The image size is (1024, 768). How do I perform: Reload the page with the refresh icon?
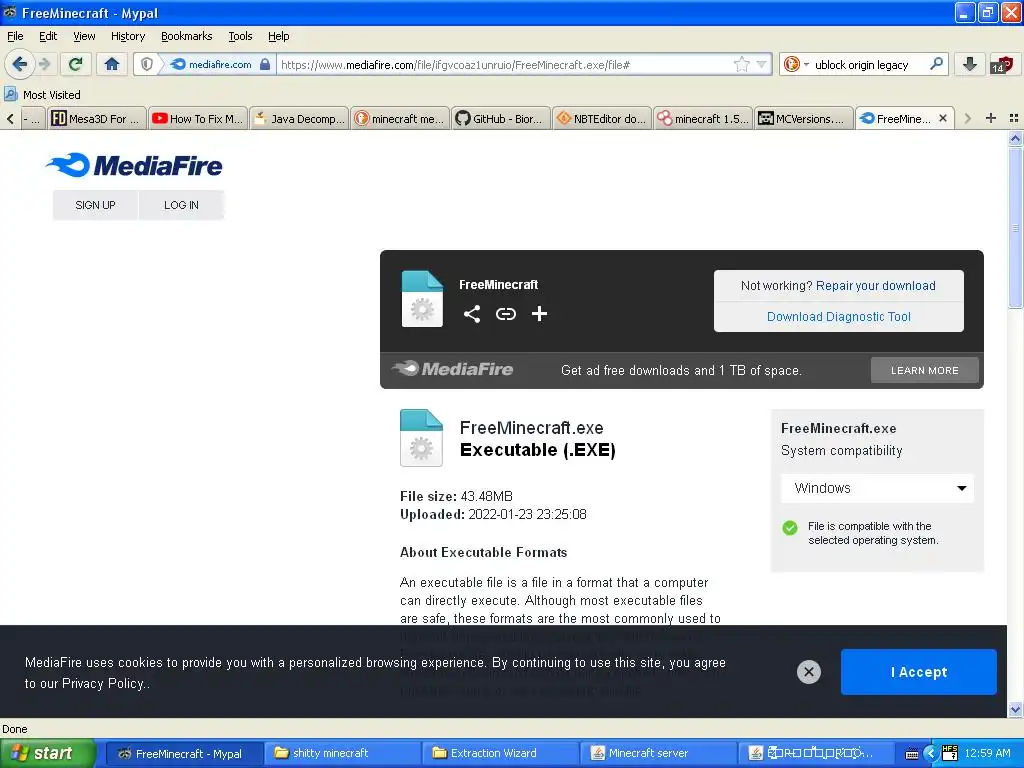[75, 64]
